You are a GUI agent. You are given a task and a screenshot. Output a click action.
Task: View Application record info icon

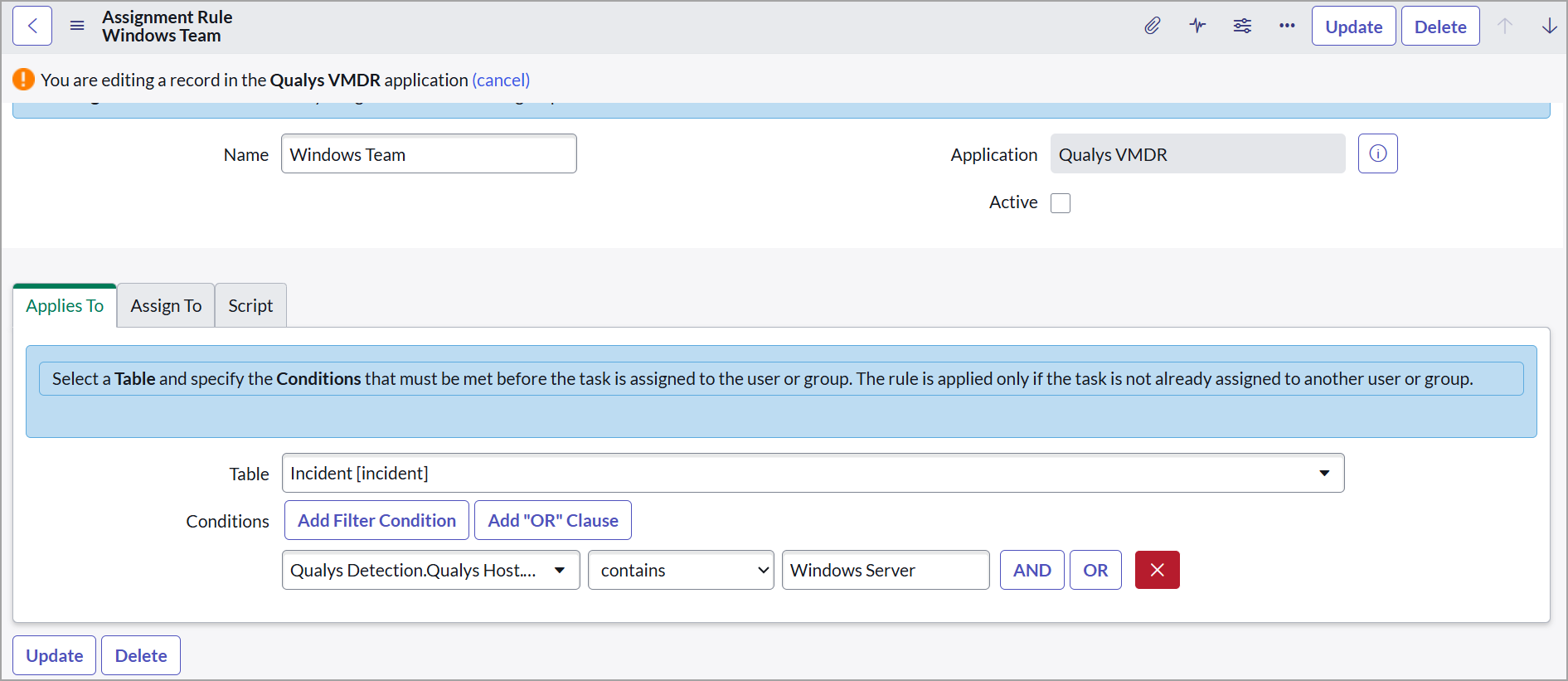pyautogui.click(x=1378, y=153)
